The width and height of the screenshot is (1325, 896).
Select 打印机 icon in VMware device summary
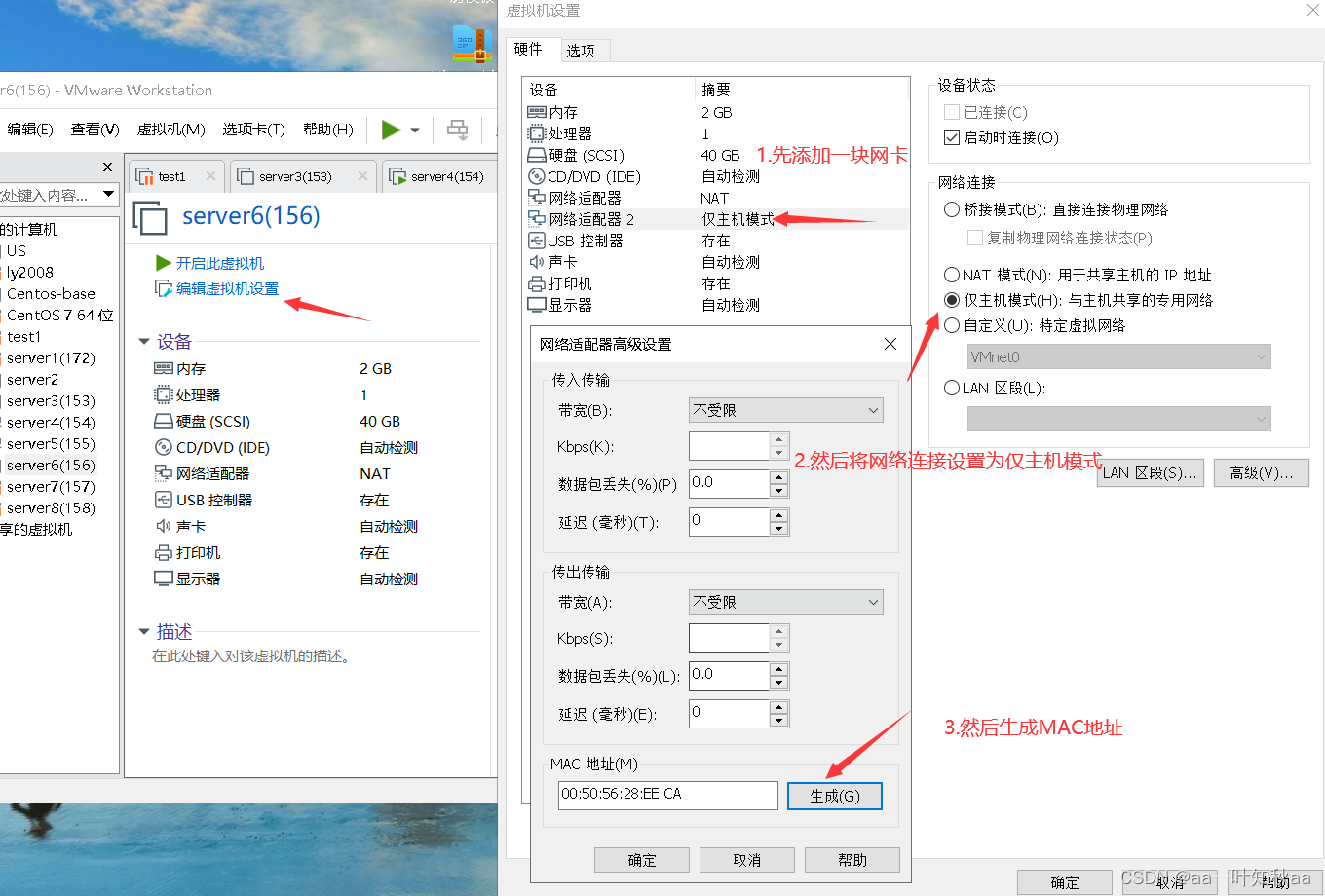164,552
